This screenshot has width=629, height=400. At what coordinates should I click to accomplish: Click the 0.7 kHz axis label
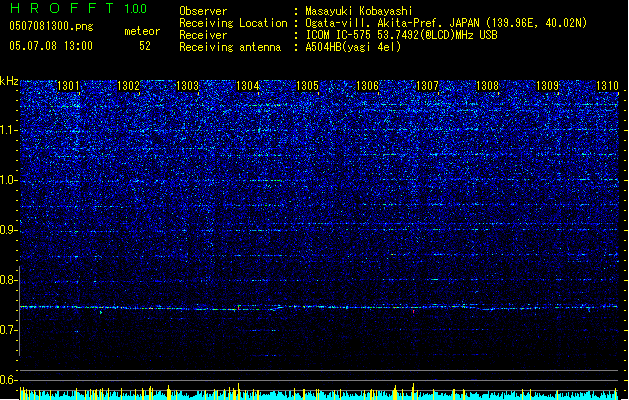pos(9,330)
